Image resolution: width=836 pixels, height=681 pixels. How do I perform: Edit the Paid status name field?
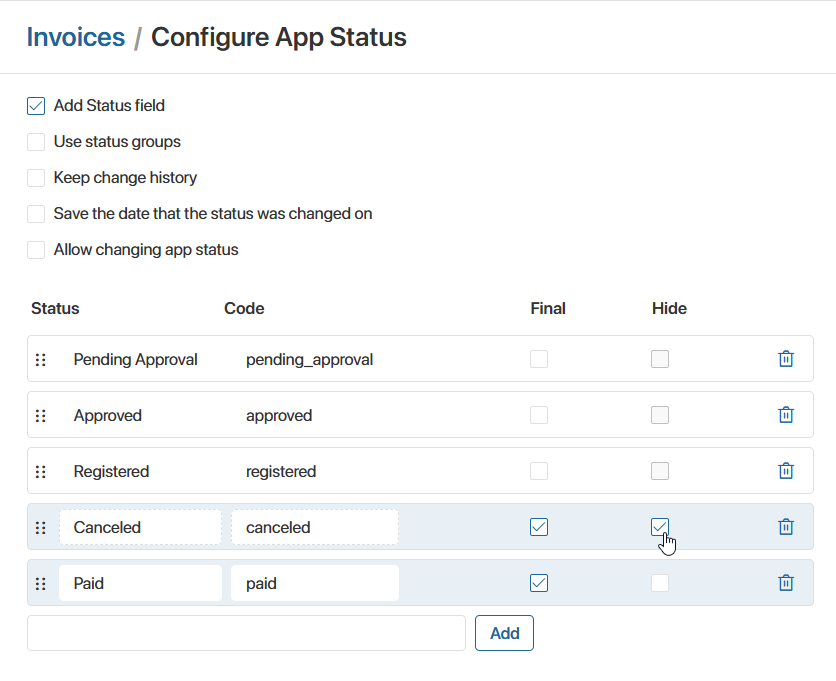(140, 583)
